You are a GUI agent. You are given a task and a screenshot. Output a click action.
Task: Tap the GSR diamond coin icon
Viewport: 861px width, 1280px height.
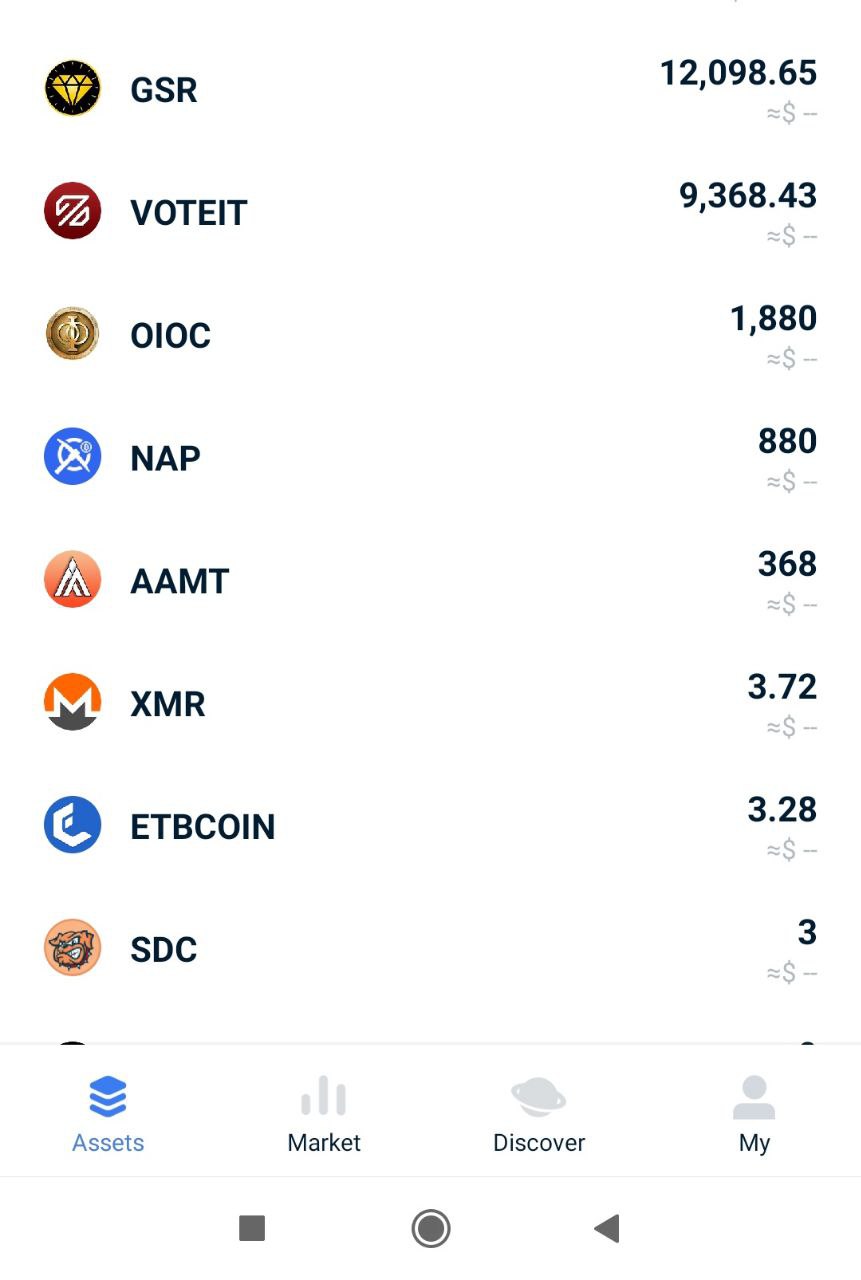pos(73,88)
